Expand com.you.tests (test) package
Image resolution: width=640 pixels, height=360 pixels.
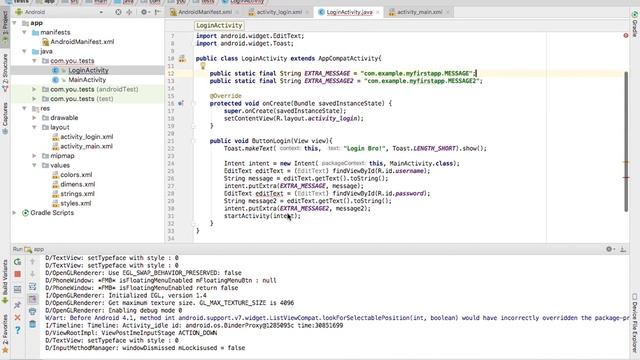(34, 99)
